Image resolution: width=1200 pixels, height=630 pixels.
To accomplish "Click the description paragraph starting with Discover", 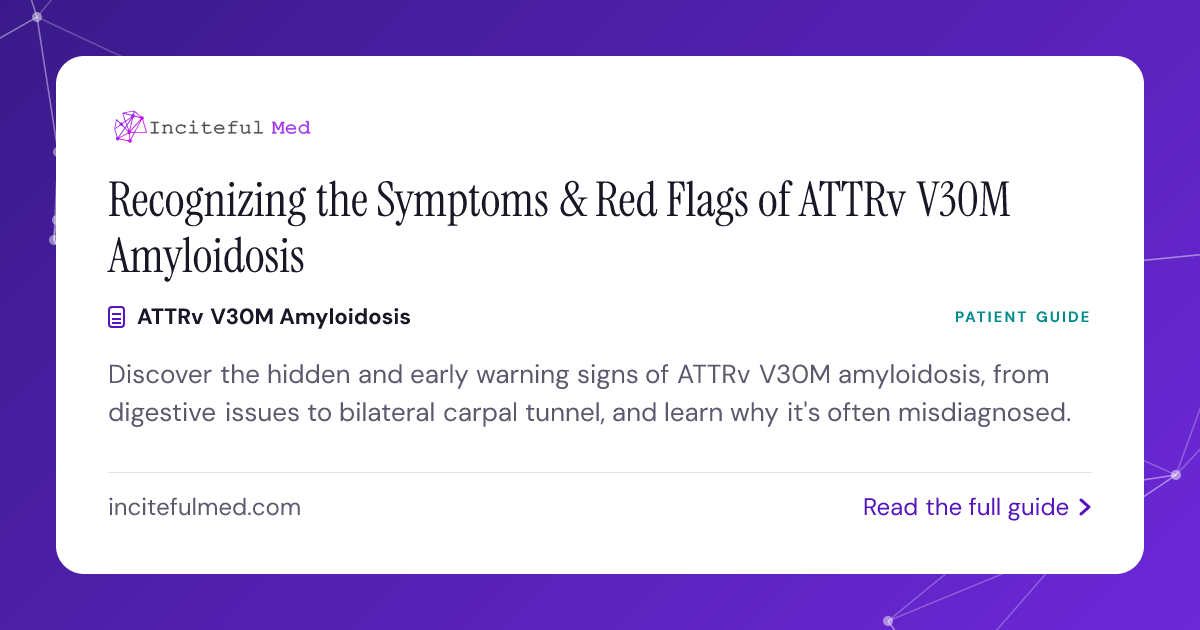I will [x=590, y=394].
